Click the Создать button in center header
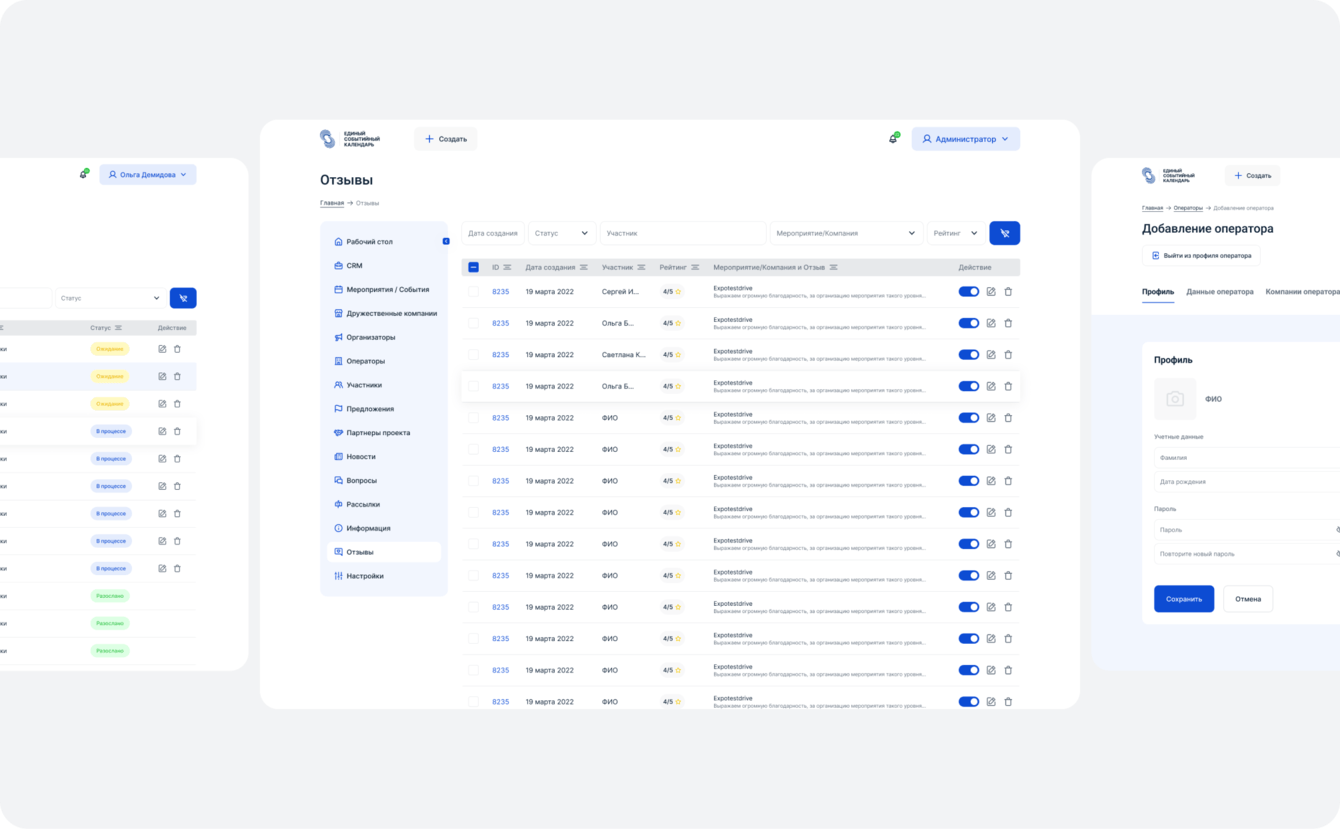This screenshot has height=829, width=1340. coord(445,139)
